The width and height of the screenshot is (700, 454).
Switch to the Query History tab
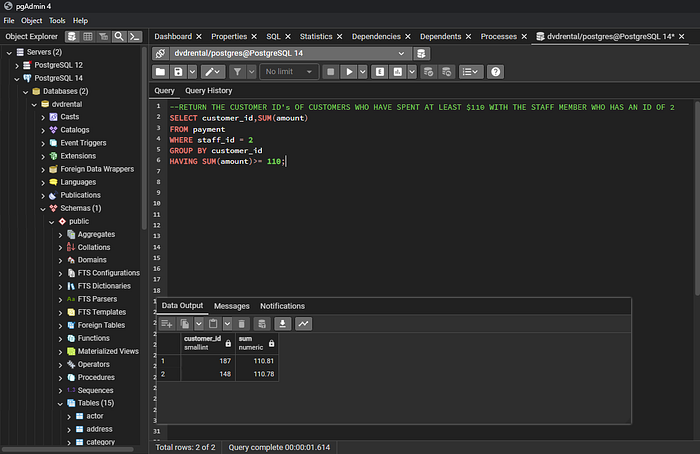[209, 90]
